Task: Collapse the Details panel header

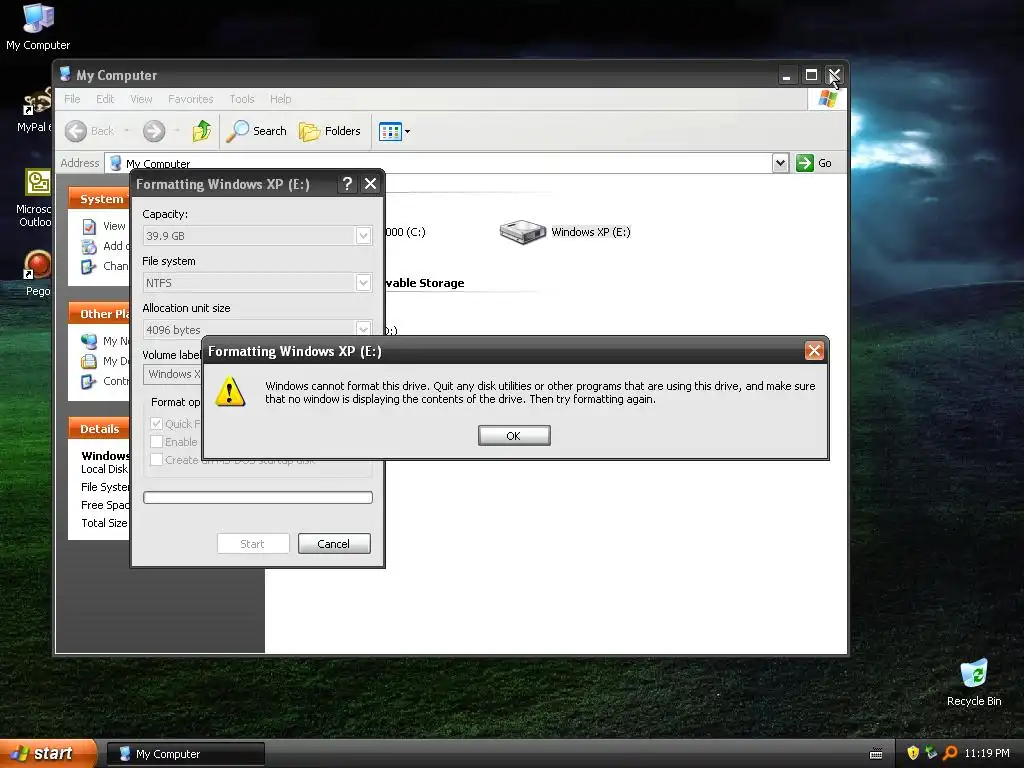Action: click(99, 428)
